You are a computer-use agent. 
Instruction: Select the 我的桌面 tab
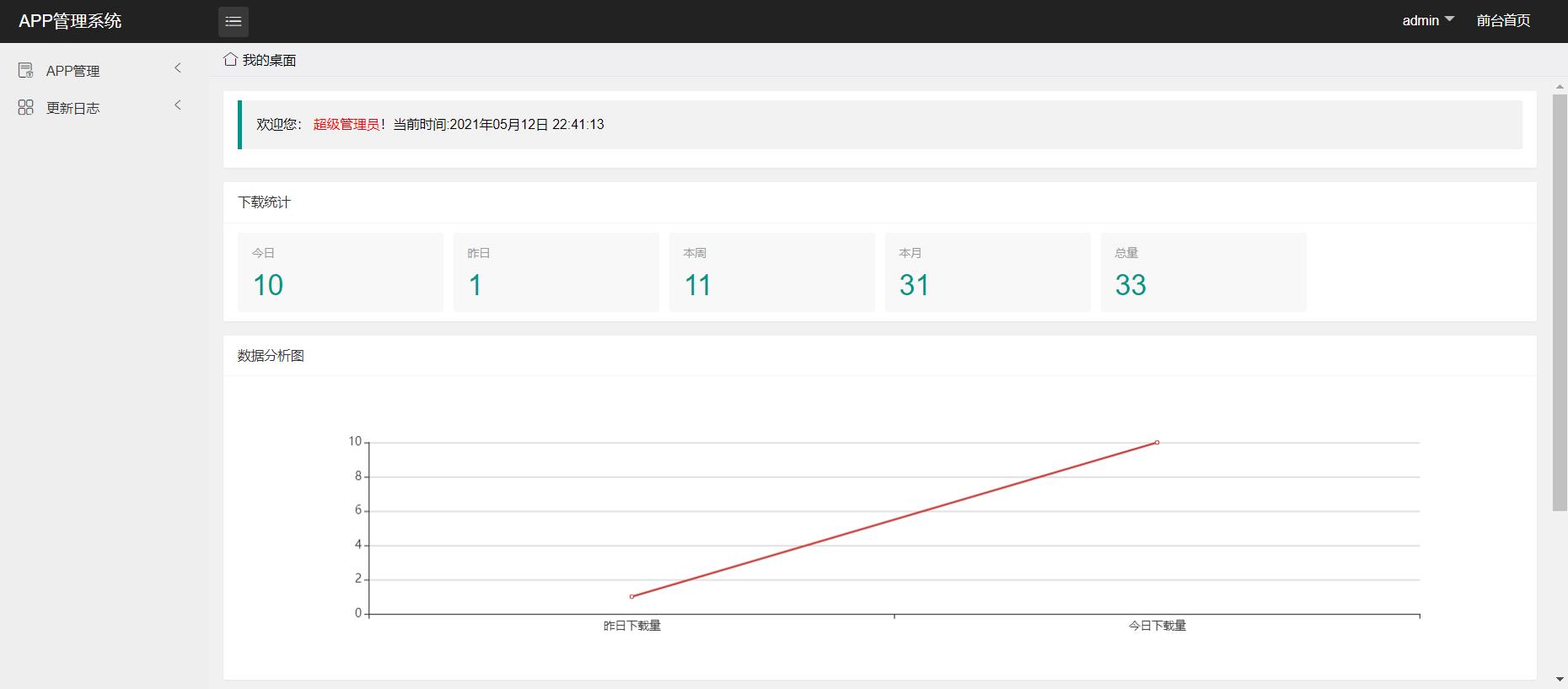click(x=269, y=60)
